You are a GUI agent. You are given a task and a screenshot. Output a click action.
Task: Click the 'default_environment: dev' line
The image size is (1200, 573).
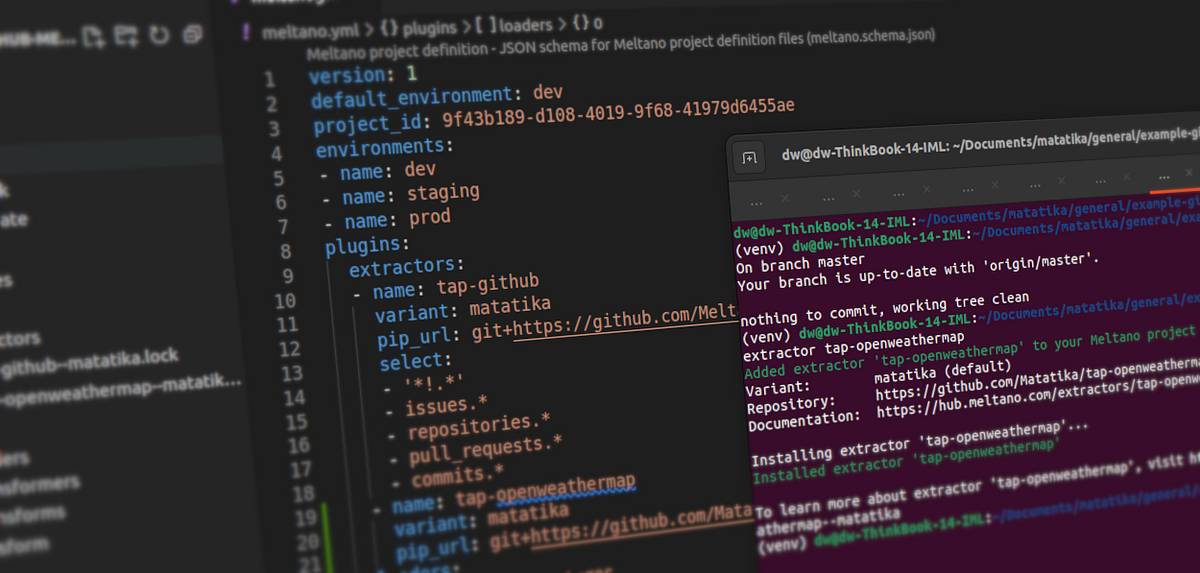437,95
